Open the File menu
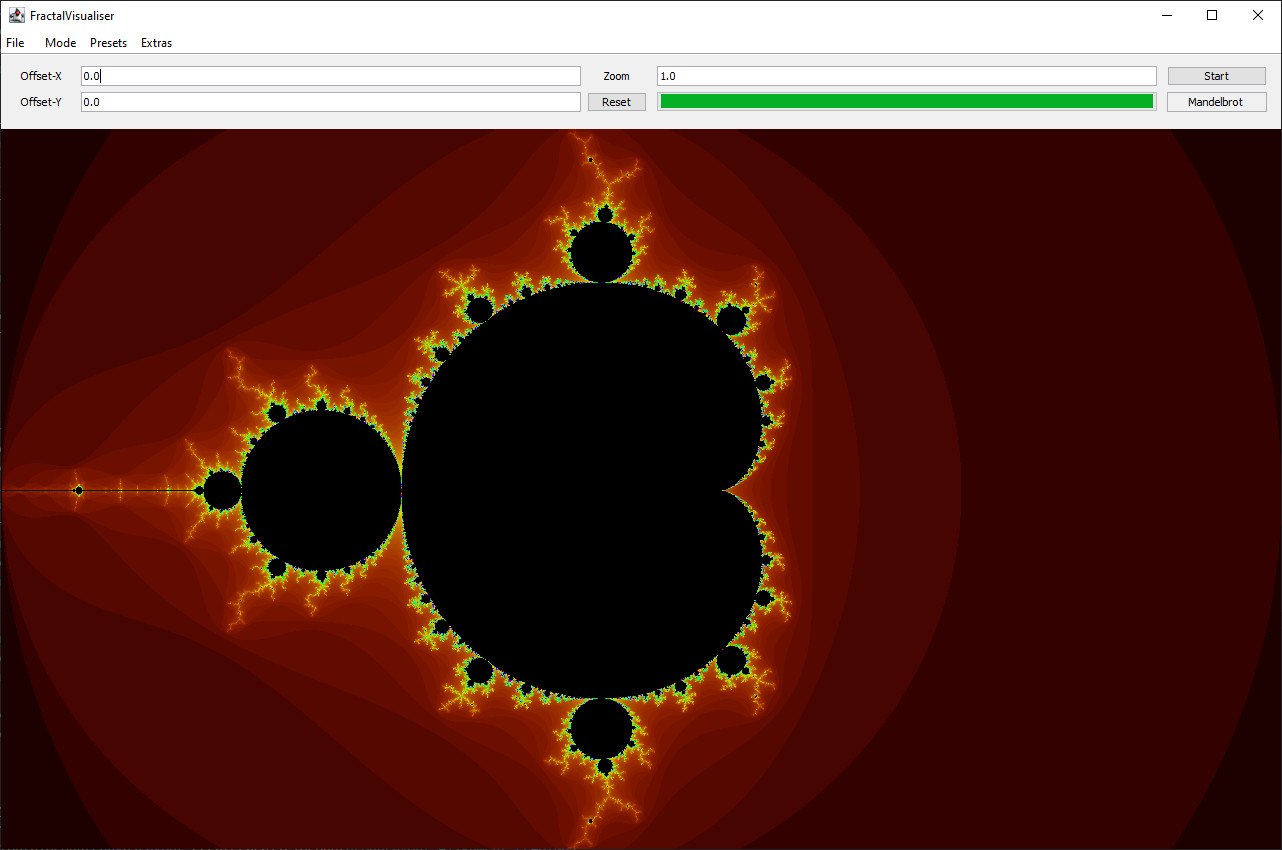The height and width of the screenshot is (850, 1282). point(15,43)
